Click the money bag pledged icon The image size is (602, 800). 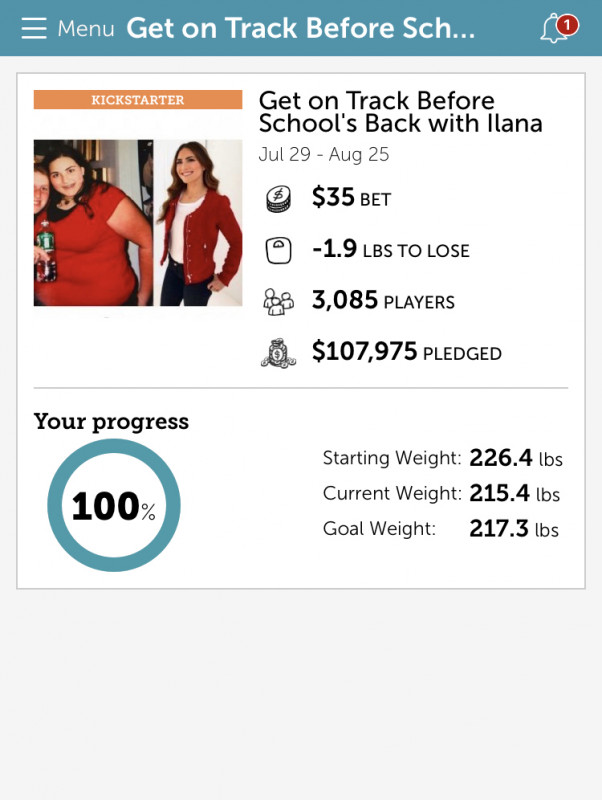279,353
